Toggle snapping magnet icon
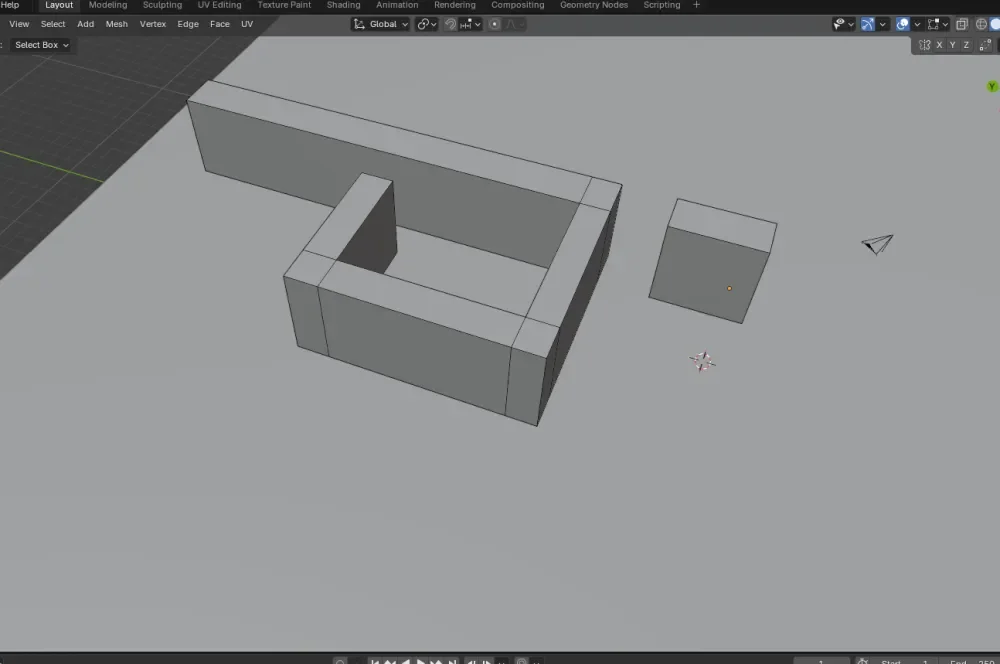Screen dimensions: 1000x664 (x=450, y=24)
